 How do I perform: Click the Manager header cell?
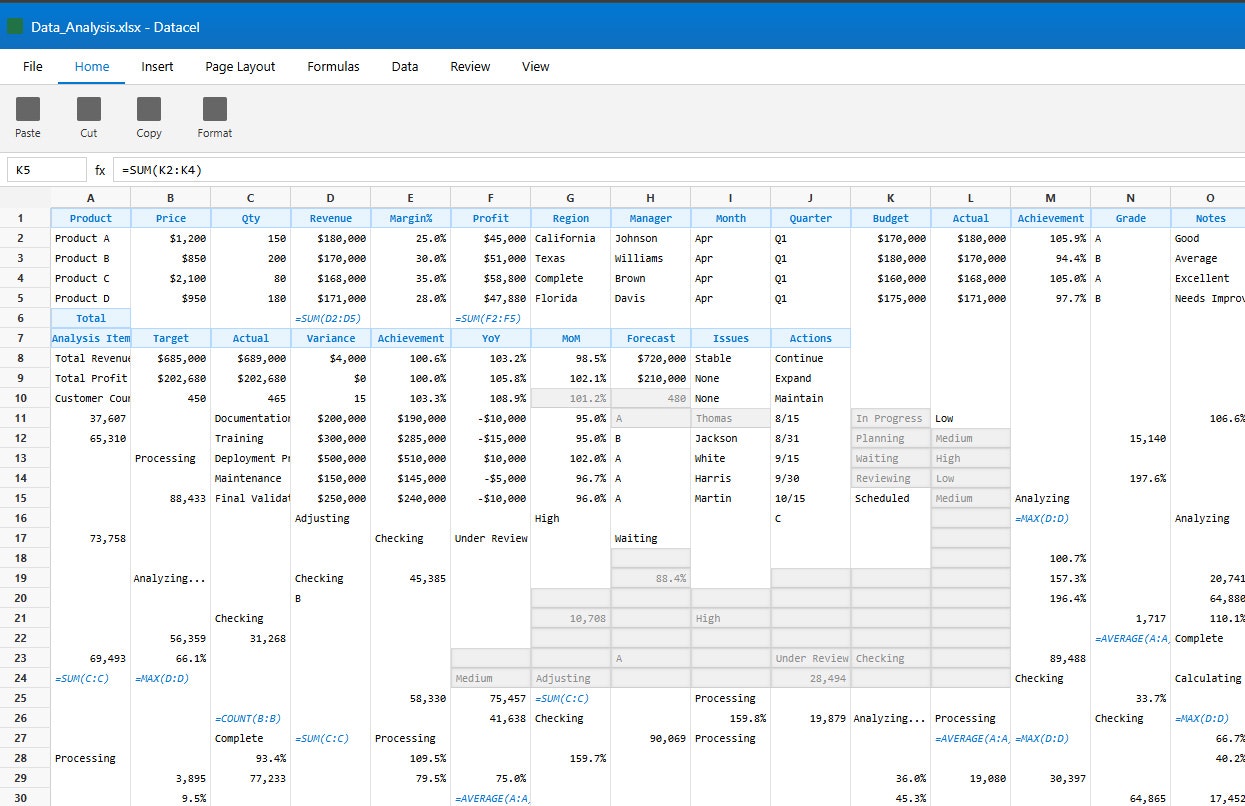[651, 218]
